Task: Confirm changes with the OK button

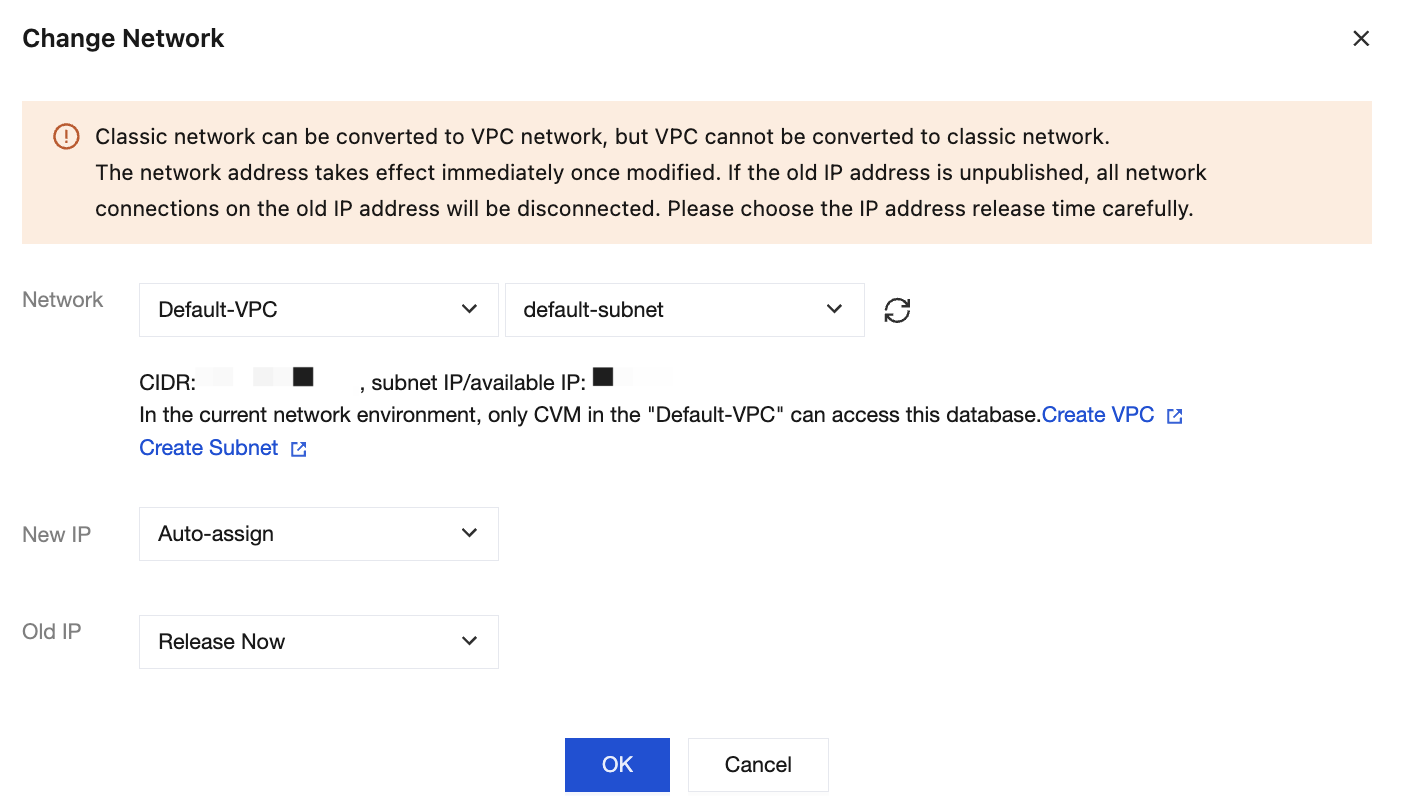Action: 617,765
